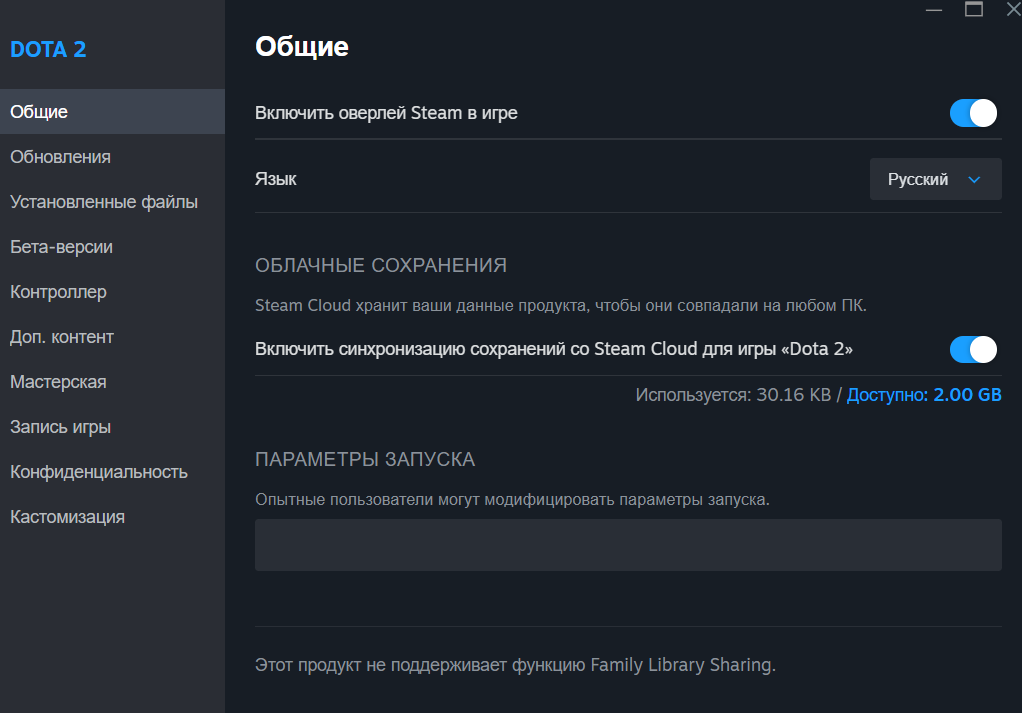
Task: Switch to Бета-версии tab
Action: [x=61, y=247]
